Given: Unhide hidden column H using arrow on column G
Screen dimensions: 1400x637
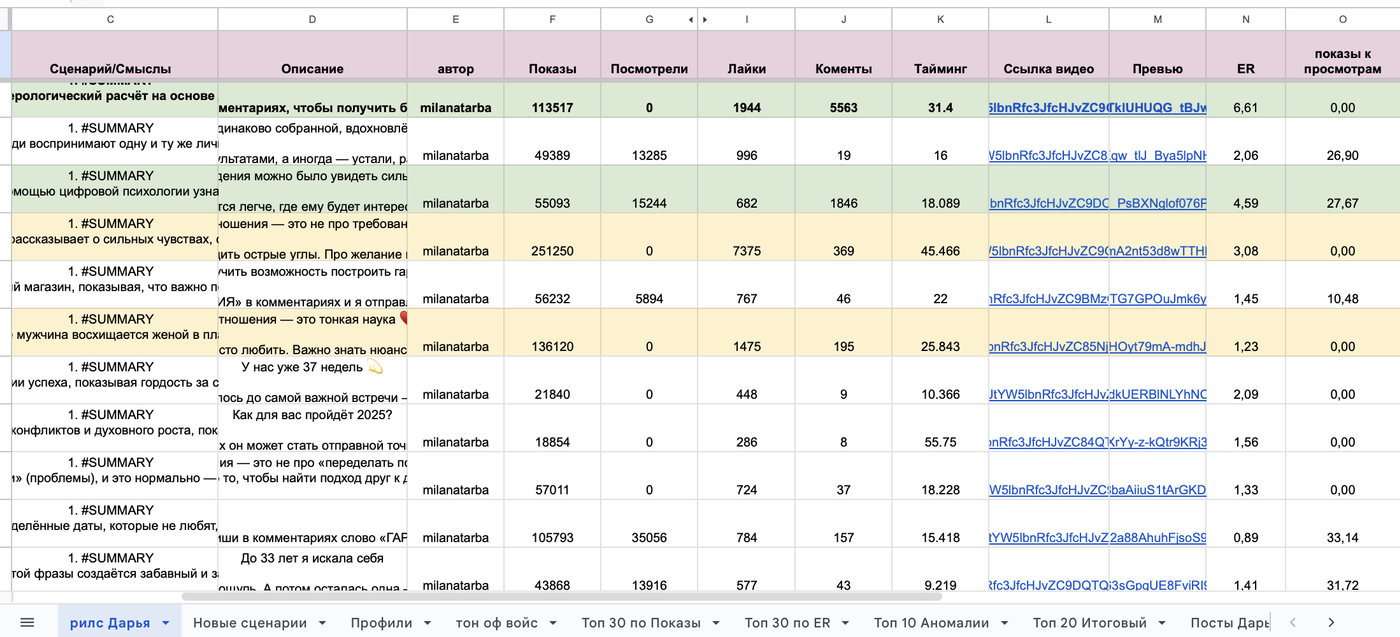Looking at the screenshot, I should click(x=690, y=19).
